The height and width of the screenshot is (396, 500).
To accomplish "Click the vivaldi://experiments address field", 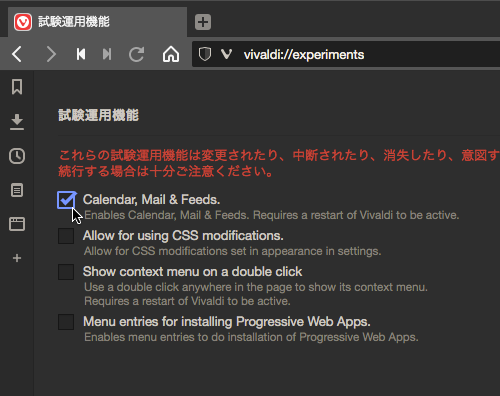I will [346, 54].
